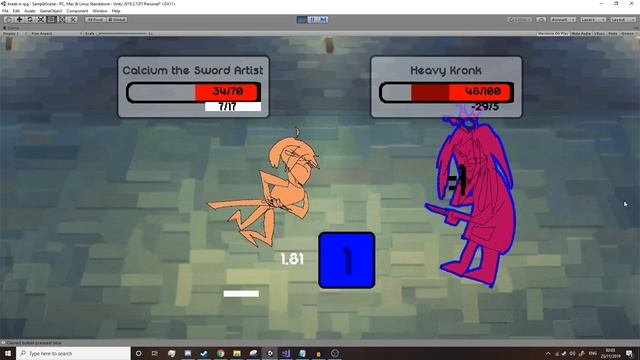This screenshot has width=640, height=360.
Task: Switch to Visual Studio in the taskbar
Action: pyautogui.click(x=286, y=353)
